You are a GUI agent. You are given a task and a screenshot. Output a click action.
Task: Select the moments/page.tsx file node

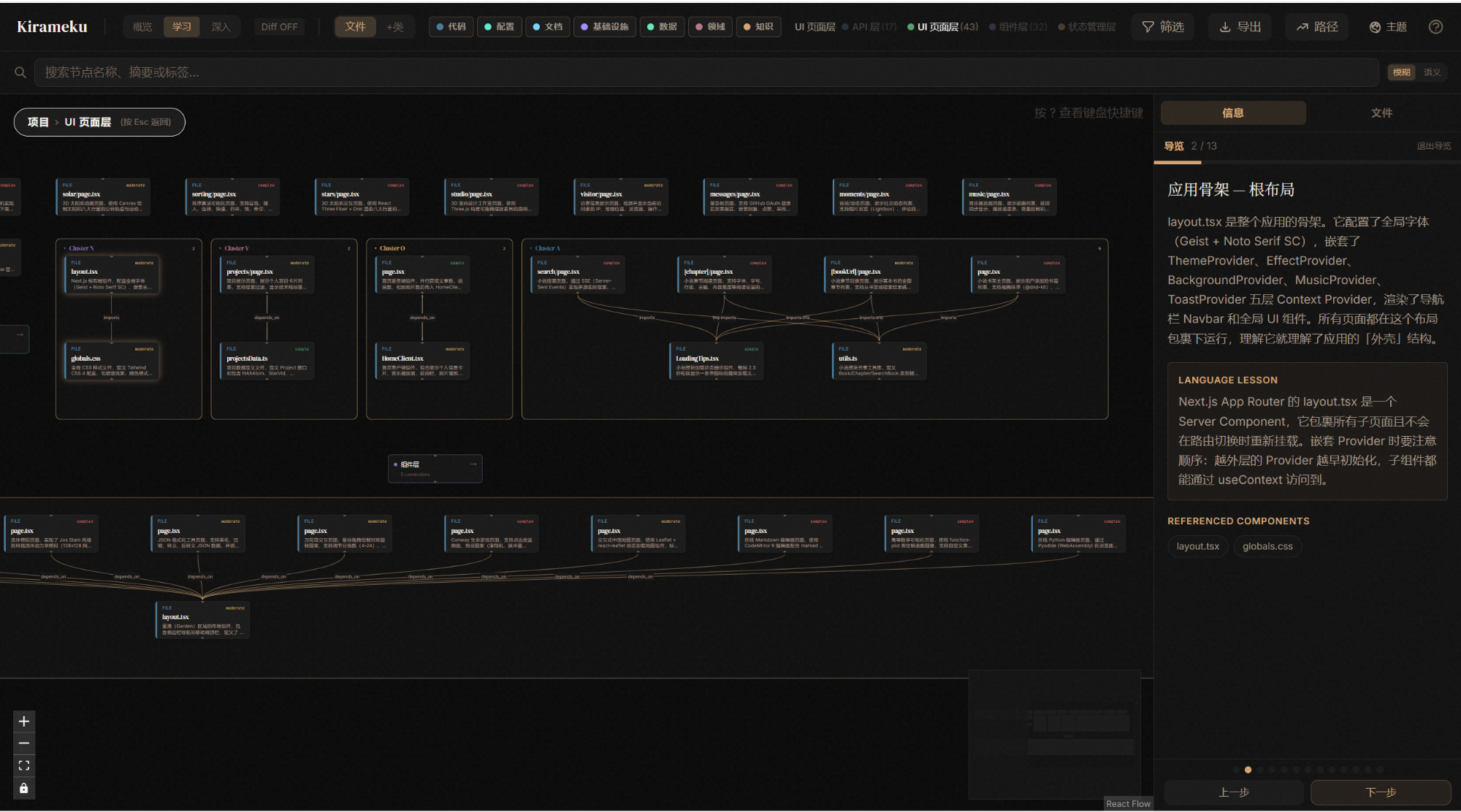coord(880,197)
